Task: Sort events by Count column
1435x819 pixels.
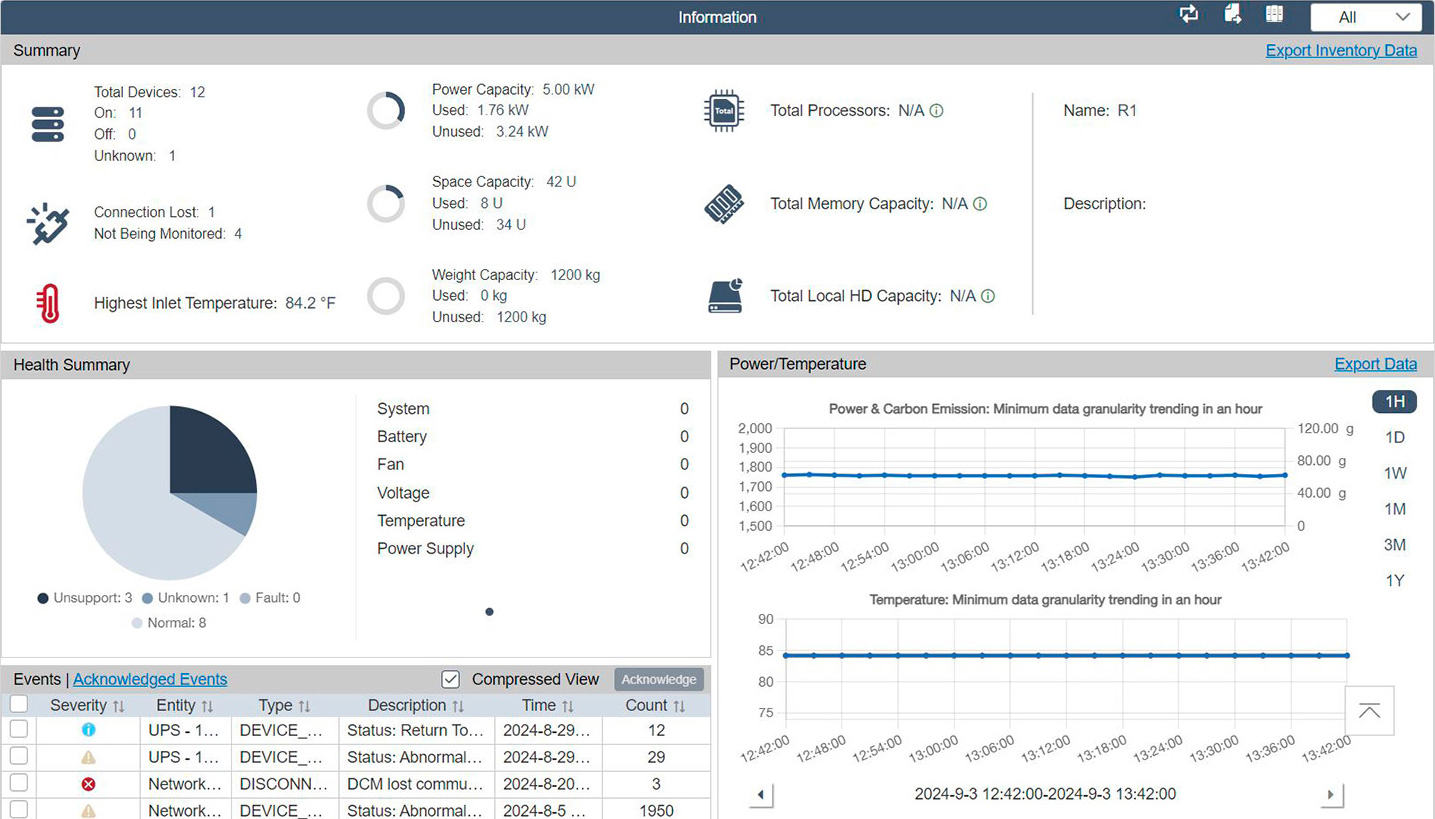Action: 656,705
